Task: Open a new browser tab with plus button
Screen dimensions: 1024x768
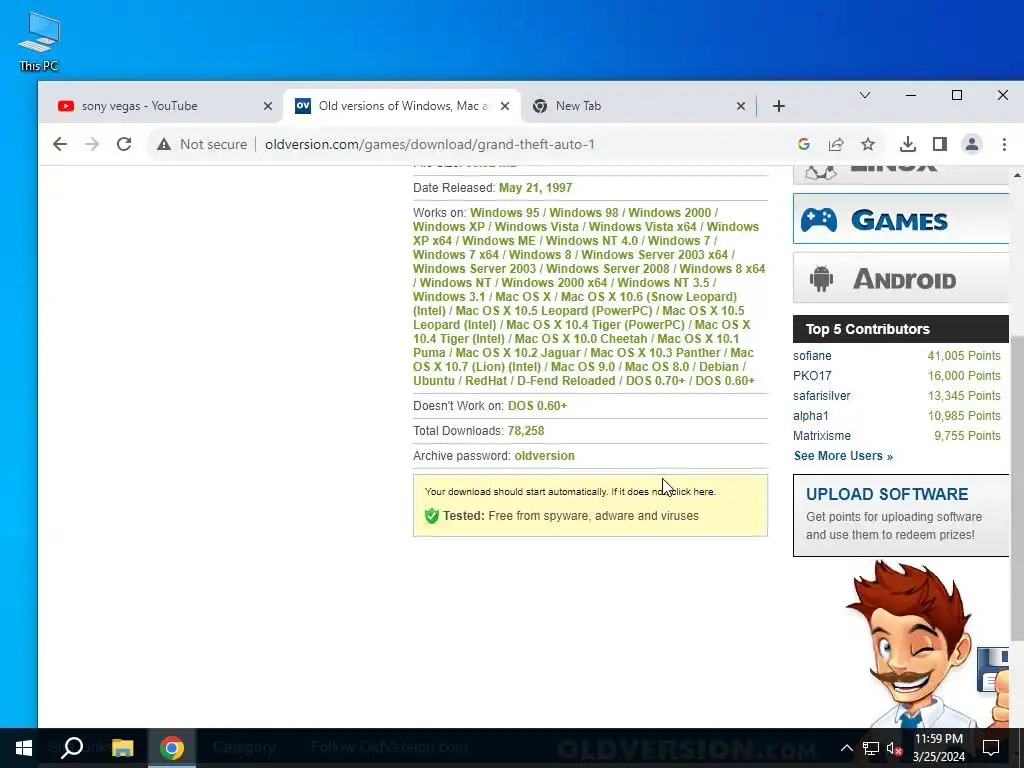Action: point(778,106)
